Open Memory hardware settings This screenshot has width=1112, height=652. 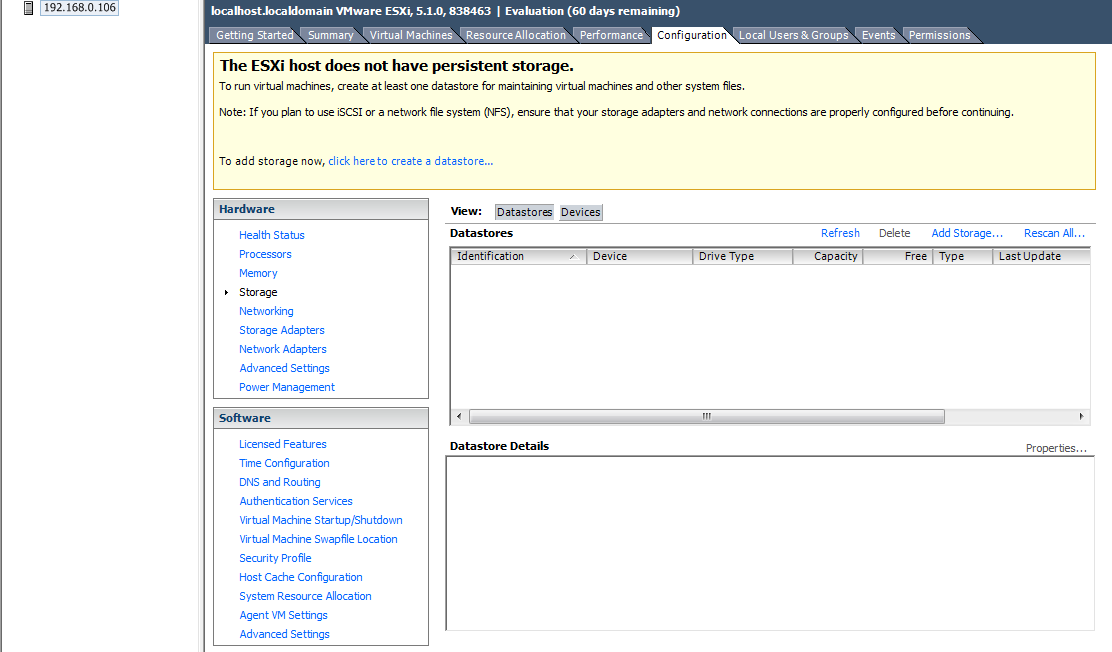[258, 273]
